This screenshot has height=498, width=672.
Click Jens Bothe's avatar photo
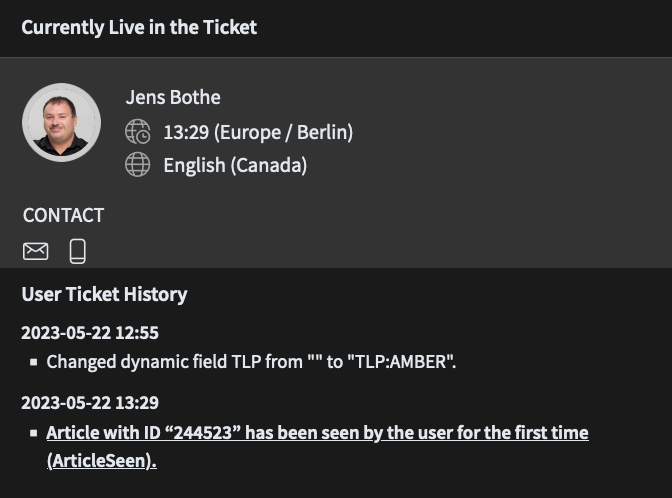point(61,122)
